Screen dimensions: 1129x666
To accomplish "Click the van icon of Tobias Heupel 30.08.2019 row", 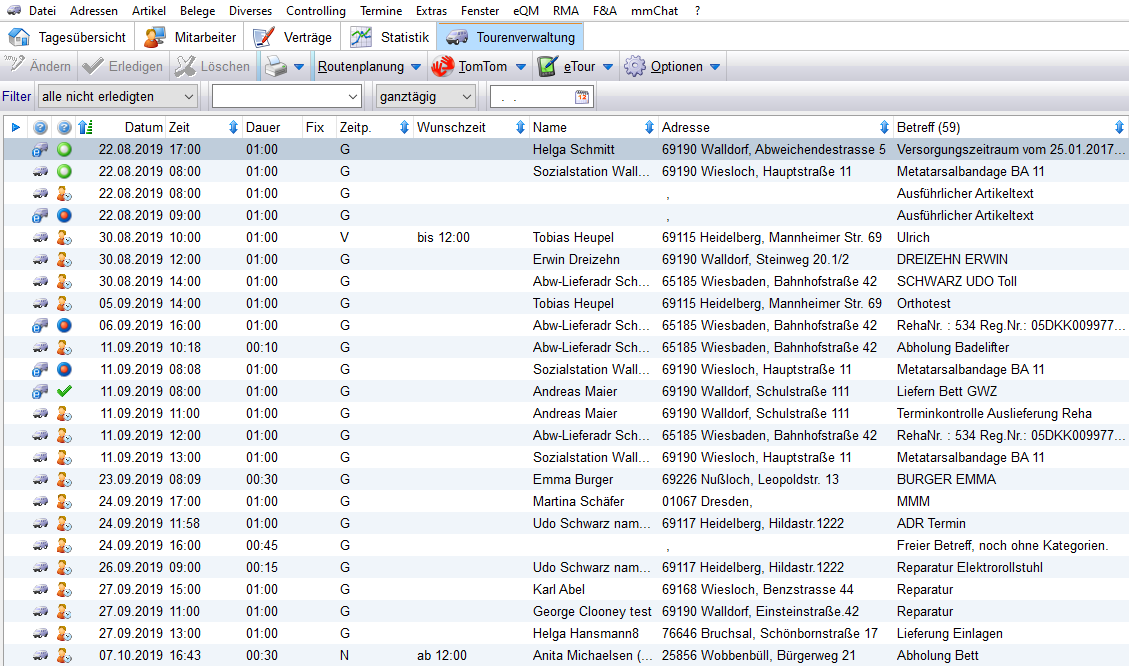I will coord(40,237).
